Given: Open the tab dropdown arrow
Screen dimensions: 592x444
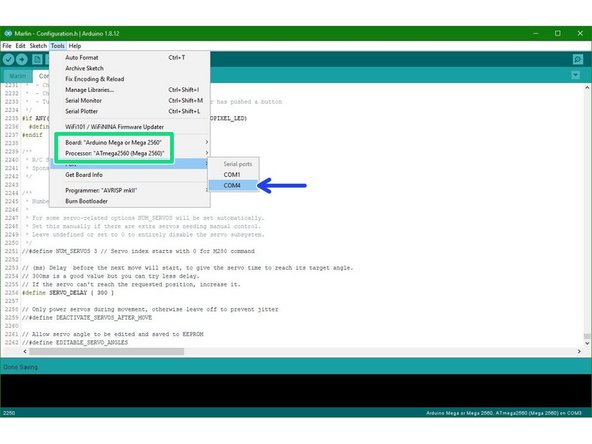Looking at the screenshot, I should click(x=575, y=75).
